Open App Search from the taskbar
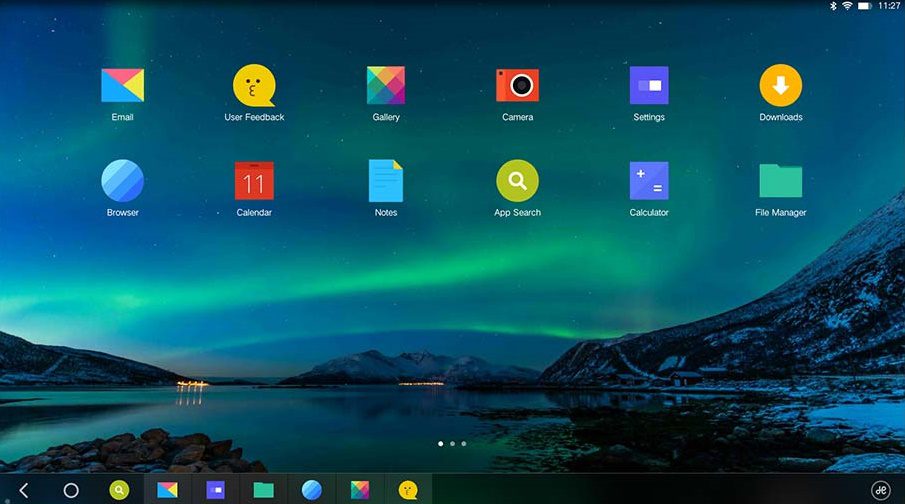The width and height of the screenshot is (905, 504). tap(119, 491)
